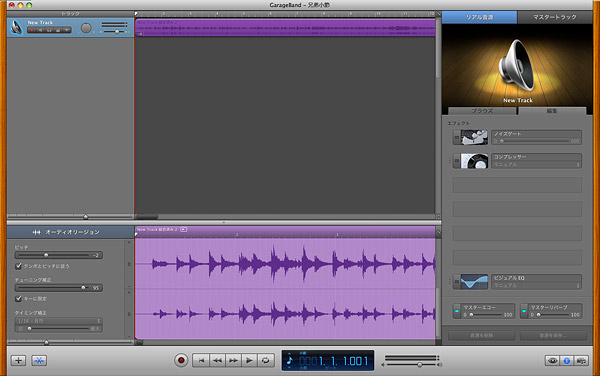This screenshot has width=600, height=376.
Task: Open the 編集 tab
Action: (552, 111)
